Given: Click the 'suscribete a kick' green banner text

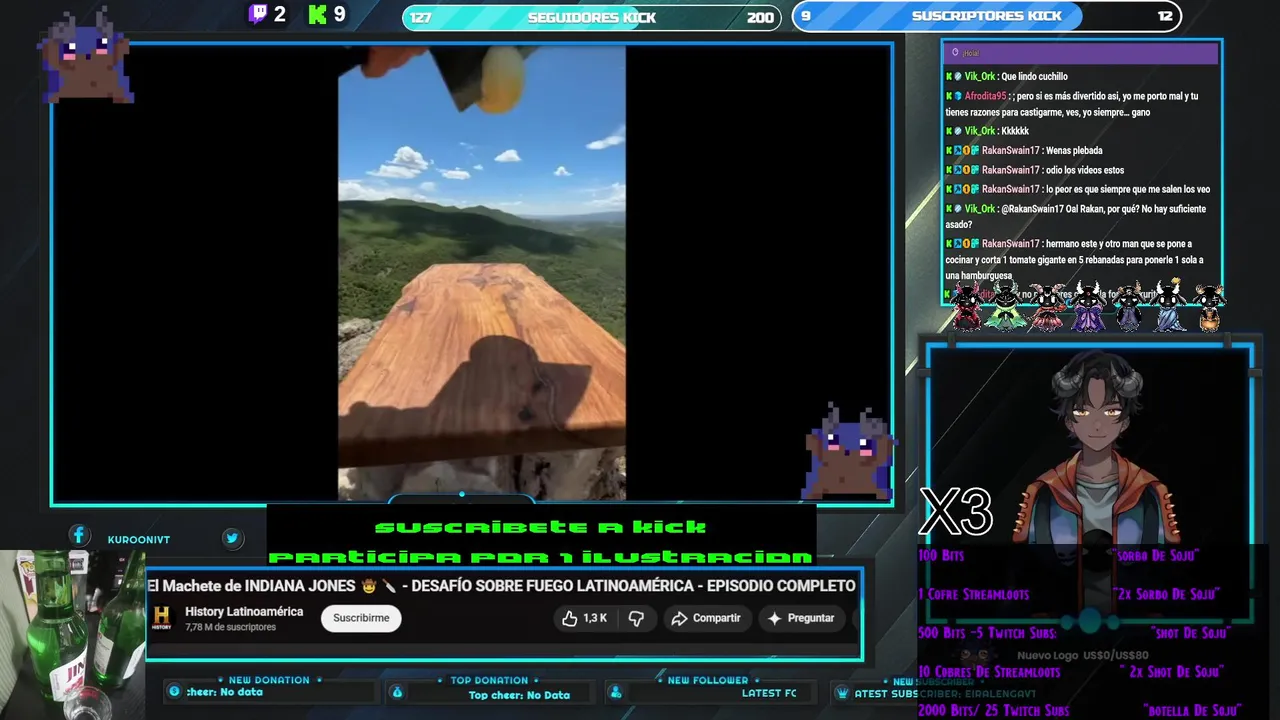Looking at the screenshot, I should (x=541, y=527).
